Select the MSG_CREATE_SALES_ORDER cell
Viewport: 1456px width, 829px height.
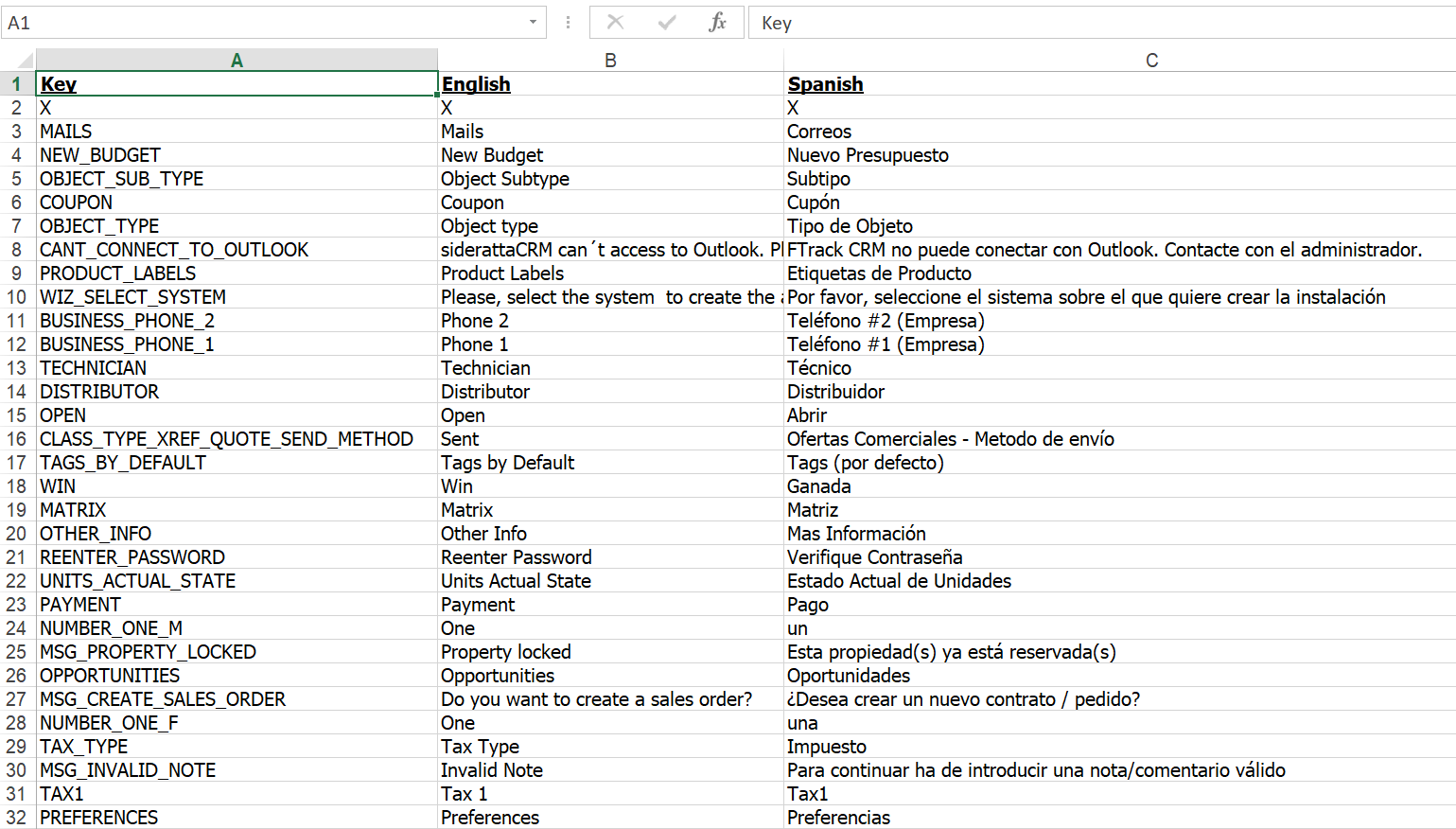(237, 699)
